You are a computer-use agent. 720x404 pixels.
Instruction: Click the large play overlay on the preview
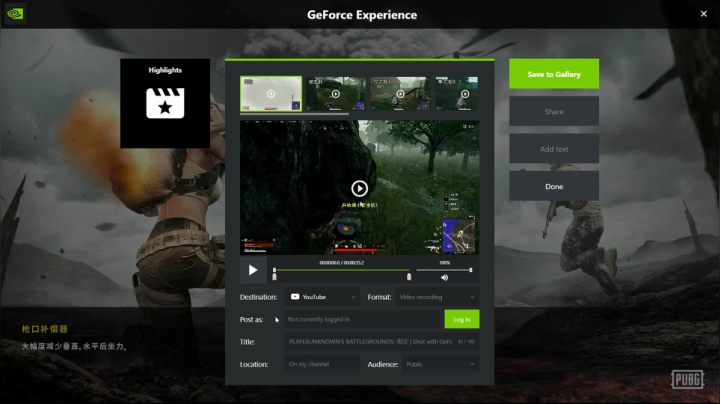(360, 188)
